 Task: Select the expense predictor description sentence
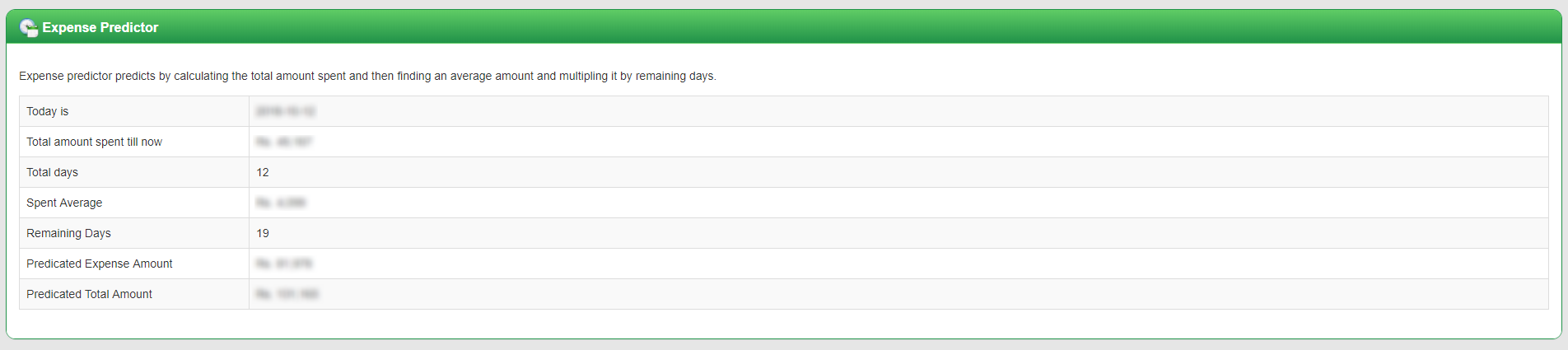coord(367,76)
